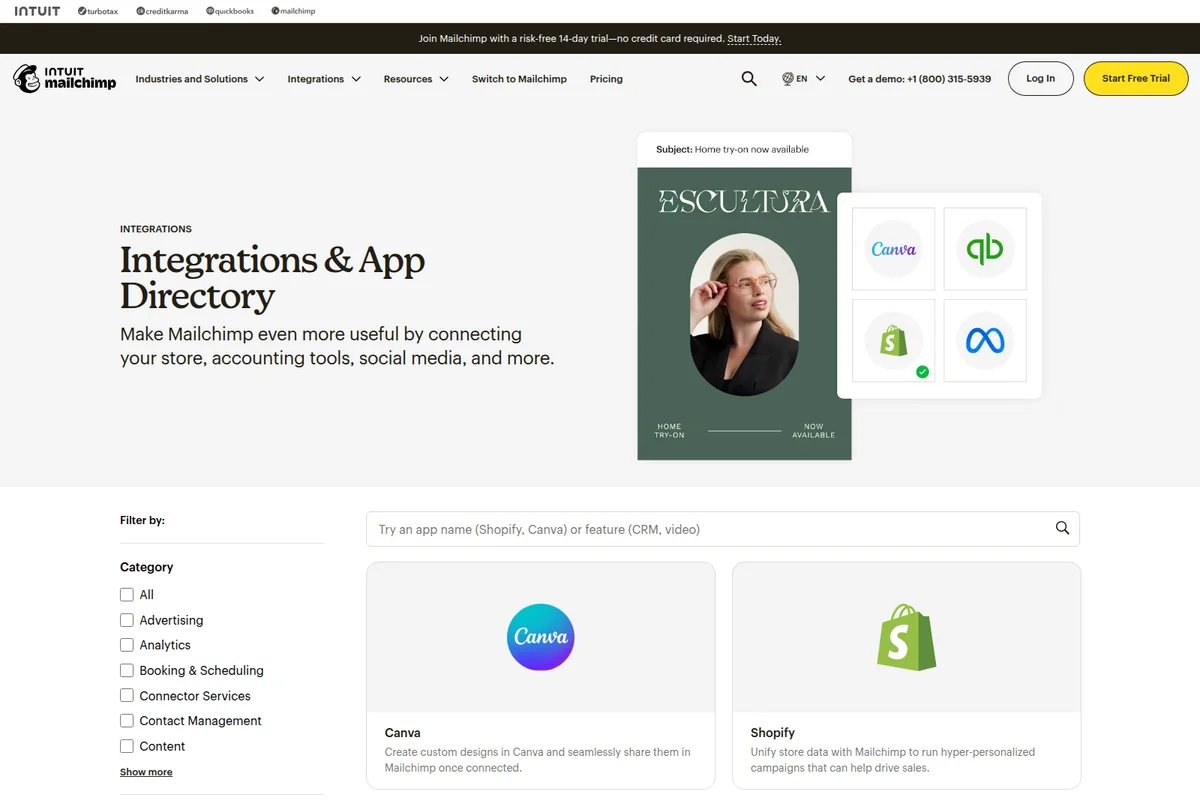Enable the Analytics filter checkbox
The image size is (1200, 800).
point(127,645)
